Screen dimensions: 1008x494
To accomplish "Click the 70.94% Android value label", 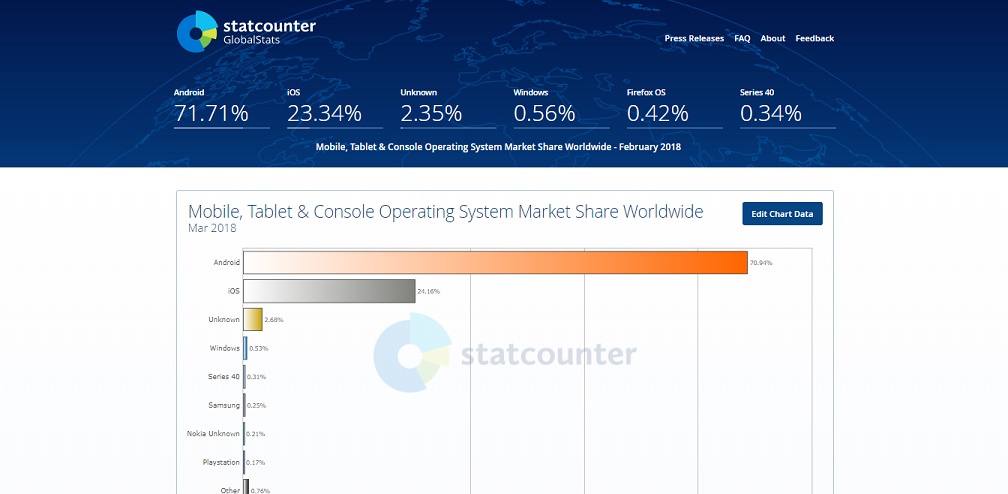I will click(761, 263).
